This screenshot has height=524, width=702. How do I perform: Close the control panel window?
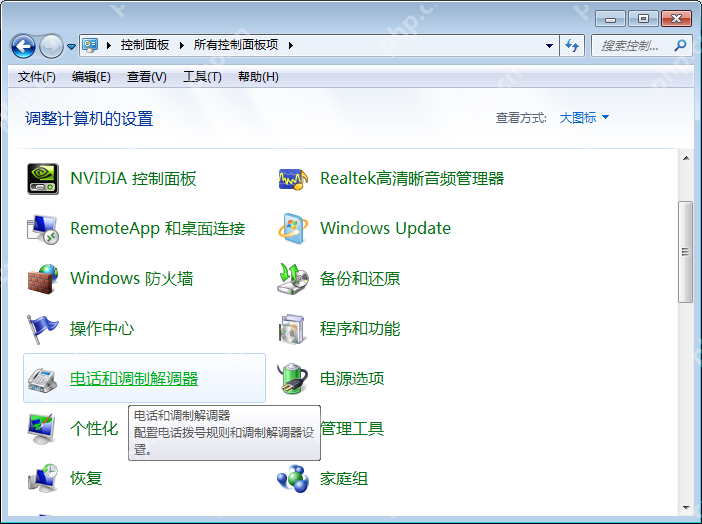676,19
